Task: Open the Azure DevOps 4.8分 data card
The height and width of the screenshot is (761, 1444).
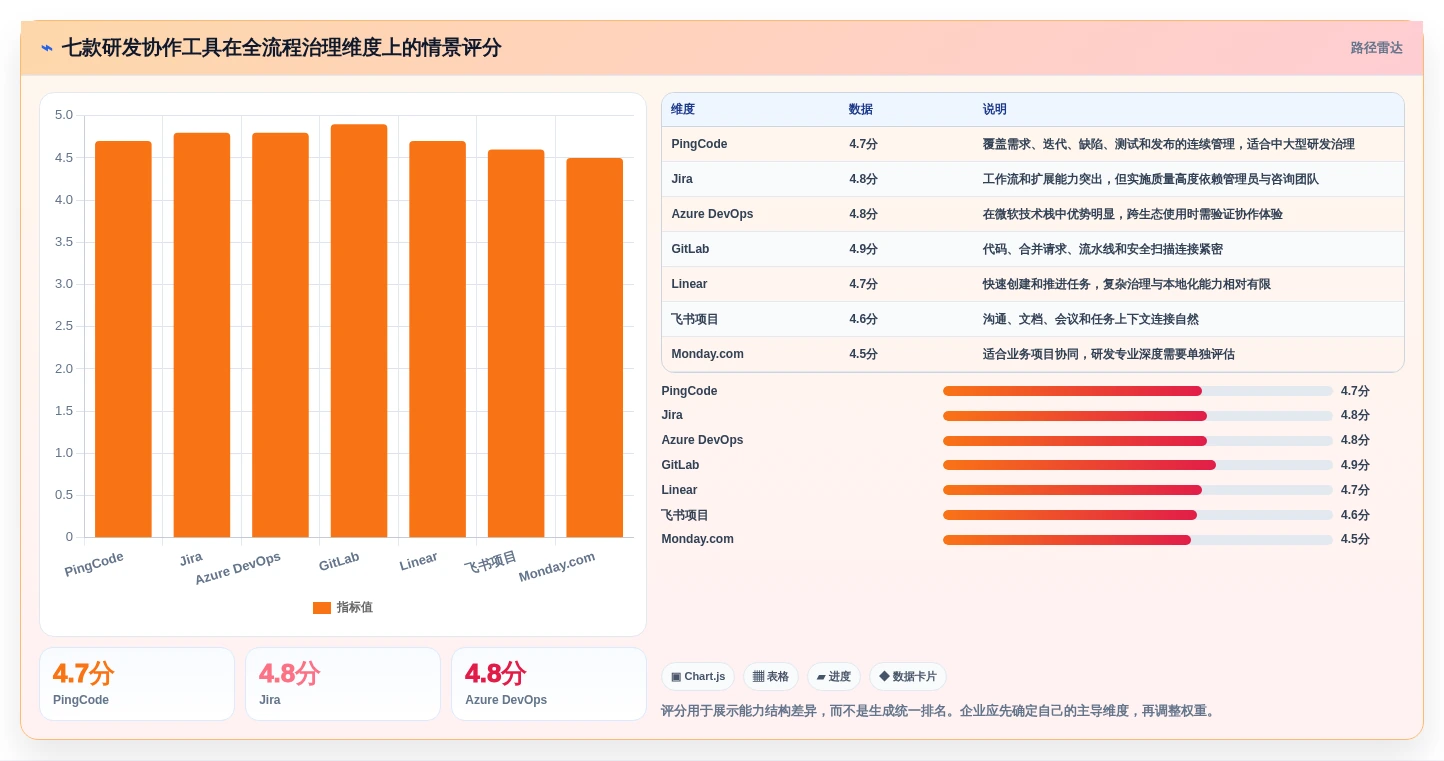Action: pos(549,684)
